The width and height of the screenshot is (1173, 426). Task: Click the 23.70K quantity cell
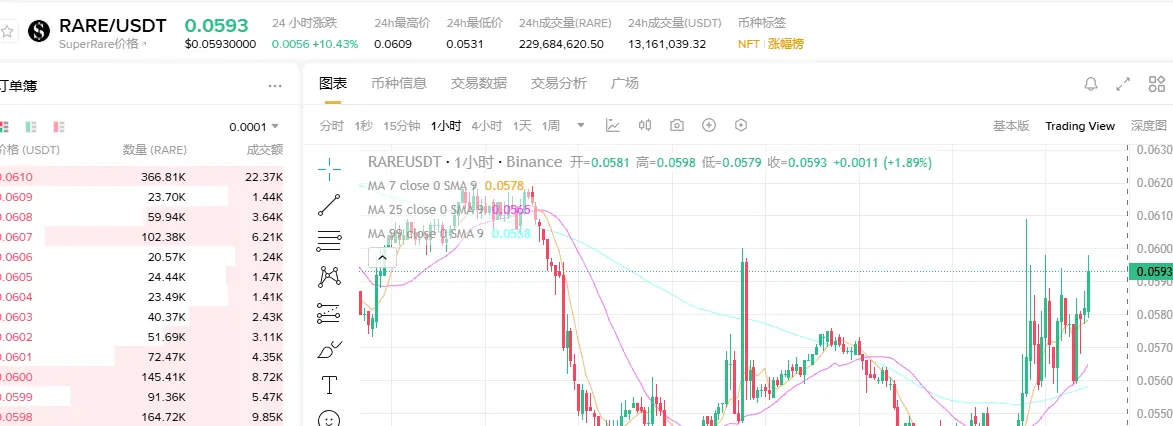167,197
